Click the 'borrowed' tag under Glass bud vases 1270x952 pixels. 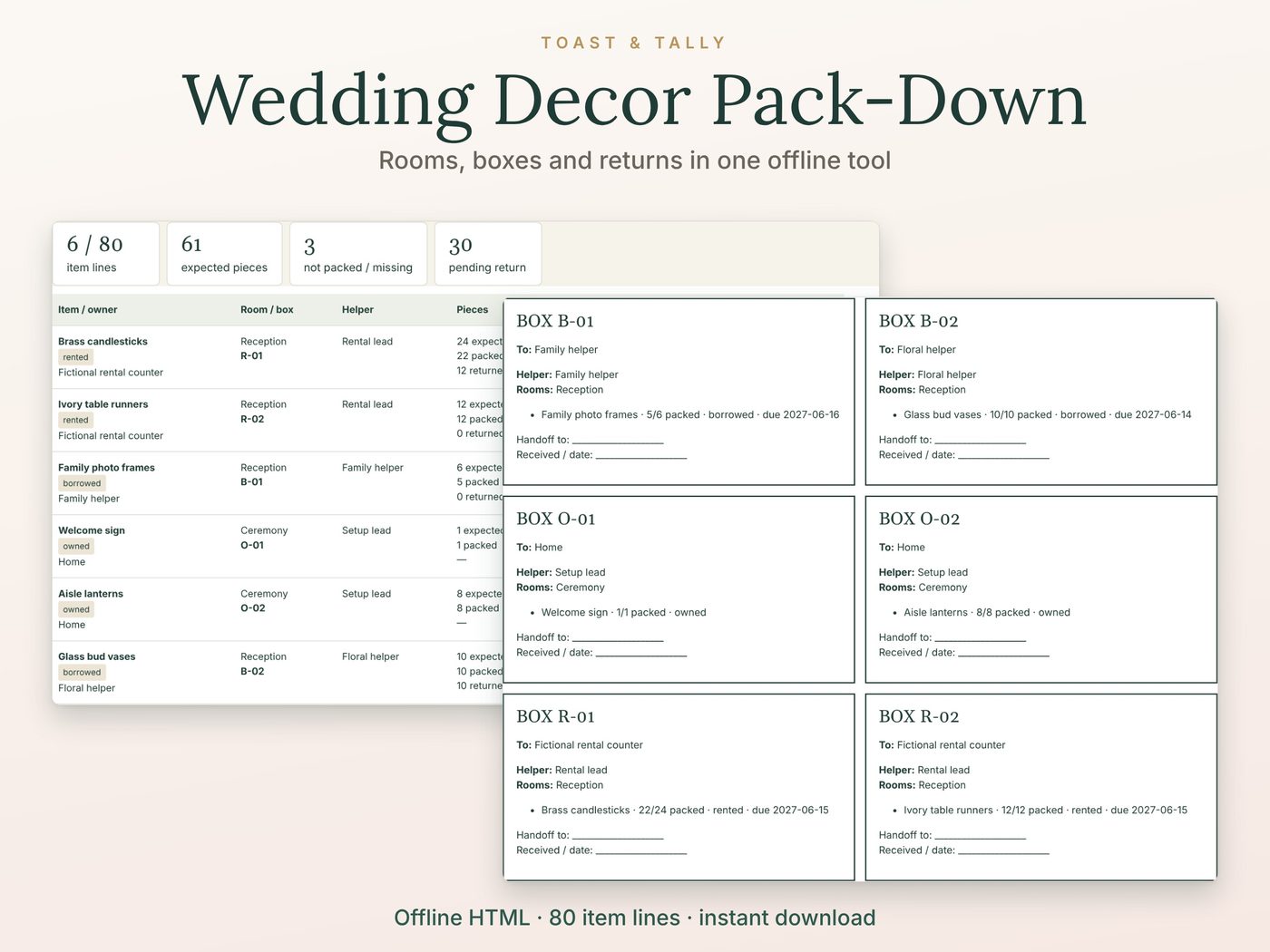(x=82, y=672)
